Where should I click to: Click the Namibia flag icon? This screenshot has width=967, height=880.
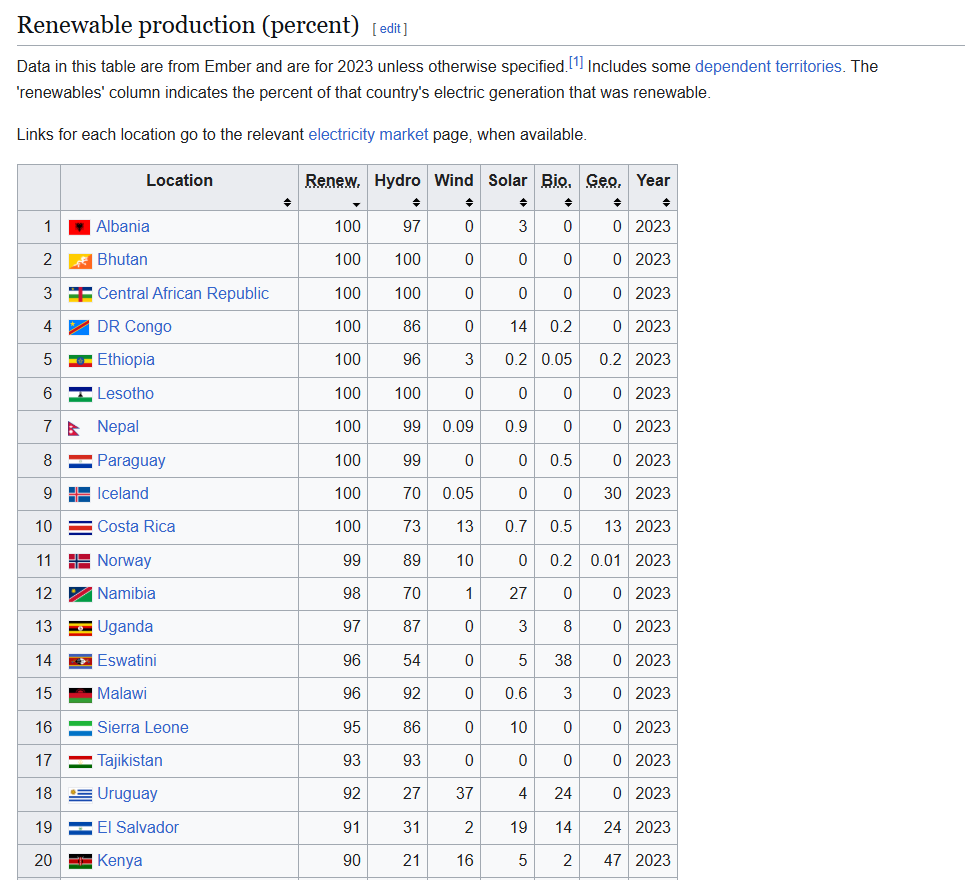click(x=80, y=594)
